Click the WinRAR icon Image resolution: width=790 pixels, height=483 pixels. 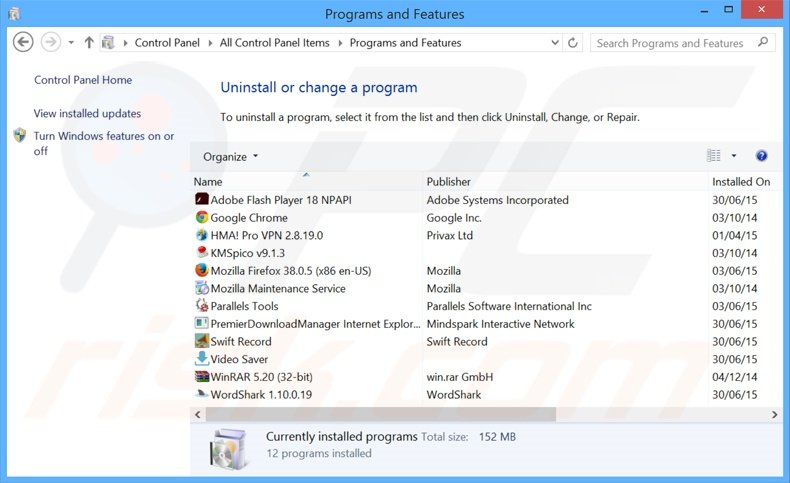click(x=202, y=376)
